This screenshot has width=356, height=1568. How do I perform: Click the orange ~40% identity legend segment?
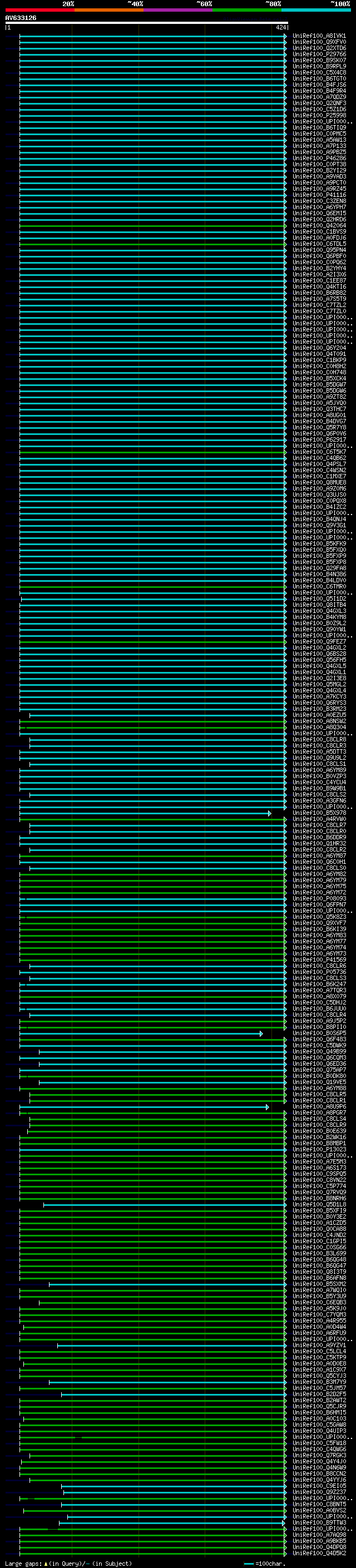pos(109,10)
